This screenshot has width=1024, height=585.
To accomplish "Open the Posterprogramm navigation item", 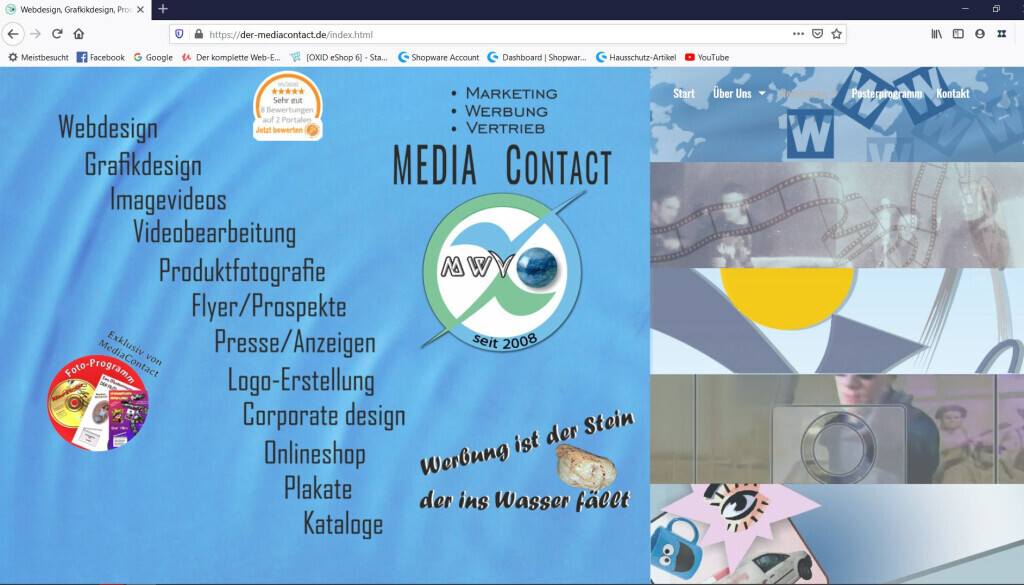I will 885,93.
